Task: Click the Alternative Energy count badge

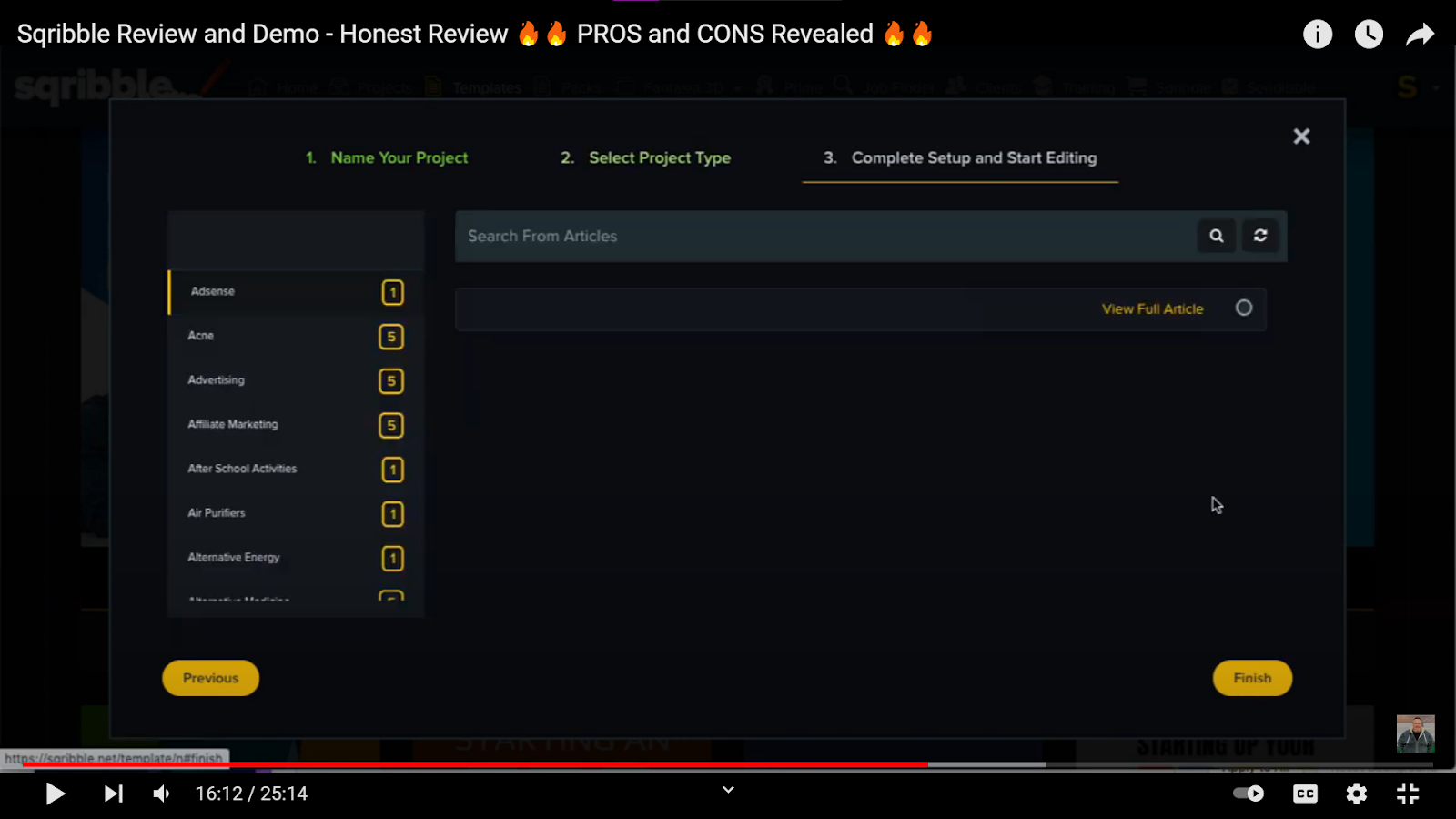Action: click(392, 558)
